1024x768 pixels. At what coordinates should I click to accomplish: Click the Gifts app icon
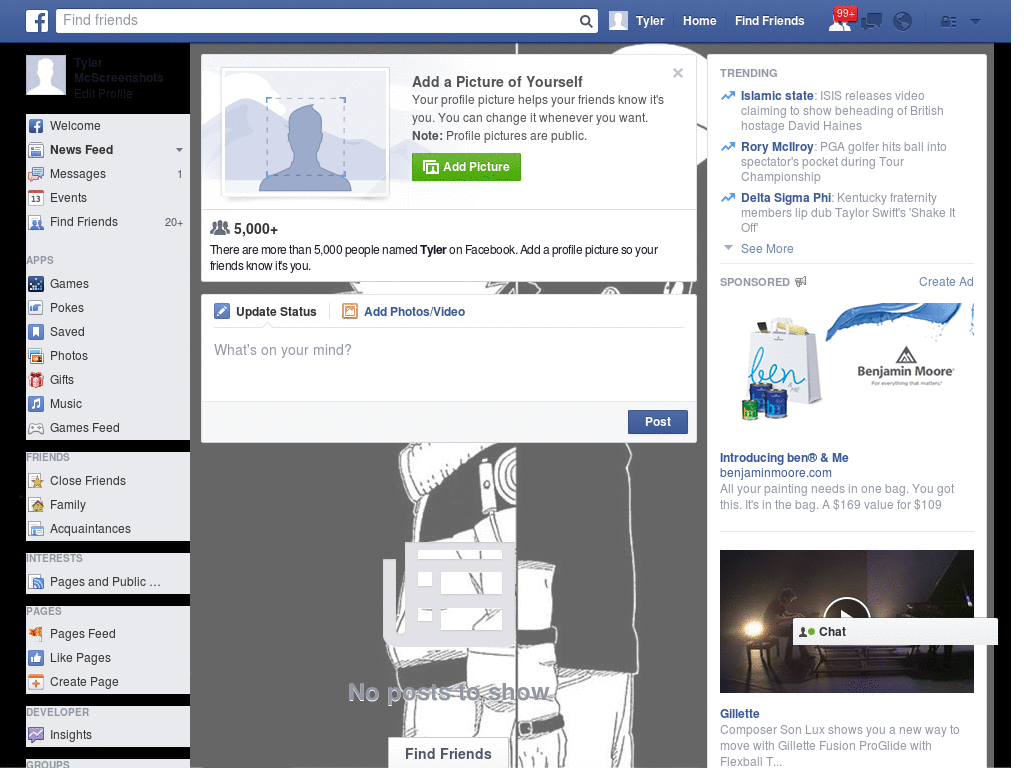click(x=36, y=380)
